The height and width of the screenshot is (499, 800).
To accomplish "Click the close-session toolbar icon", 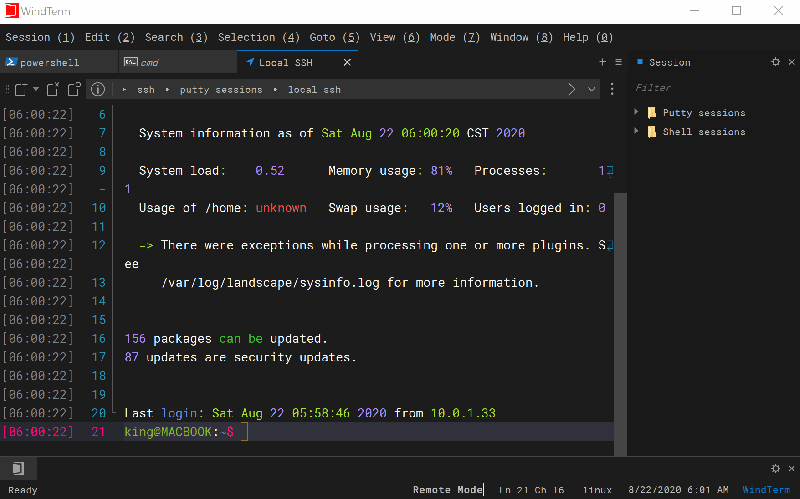I will point(53,89).
